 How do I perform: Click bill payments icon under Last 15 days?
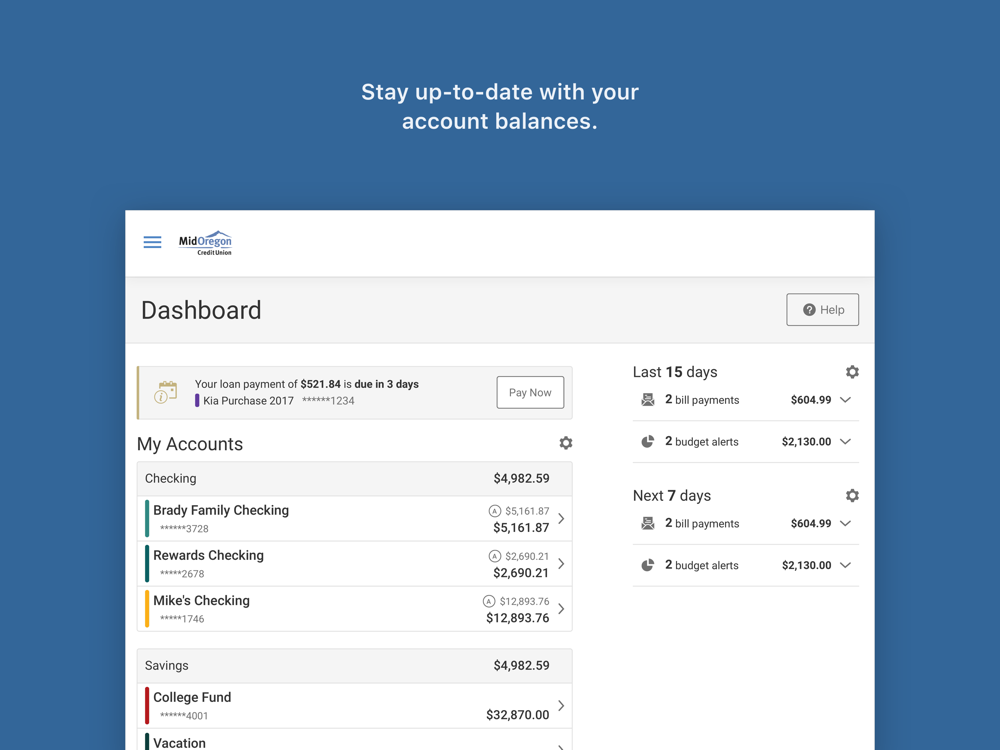pos(648,400)
